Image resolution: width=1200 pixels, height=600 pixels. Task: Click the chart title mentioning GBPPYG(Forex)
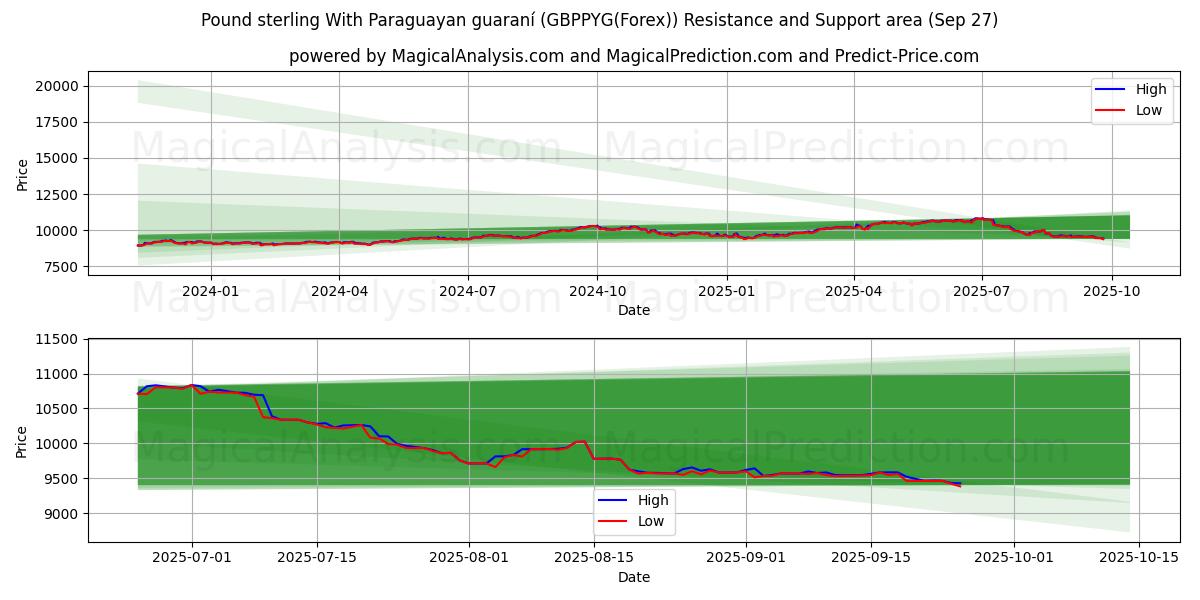coord(599,20)
